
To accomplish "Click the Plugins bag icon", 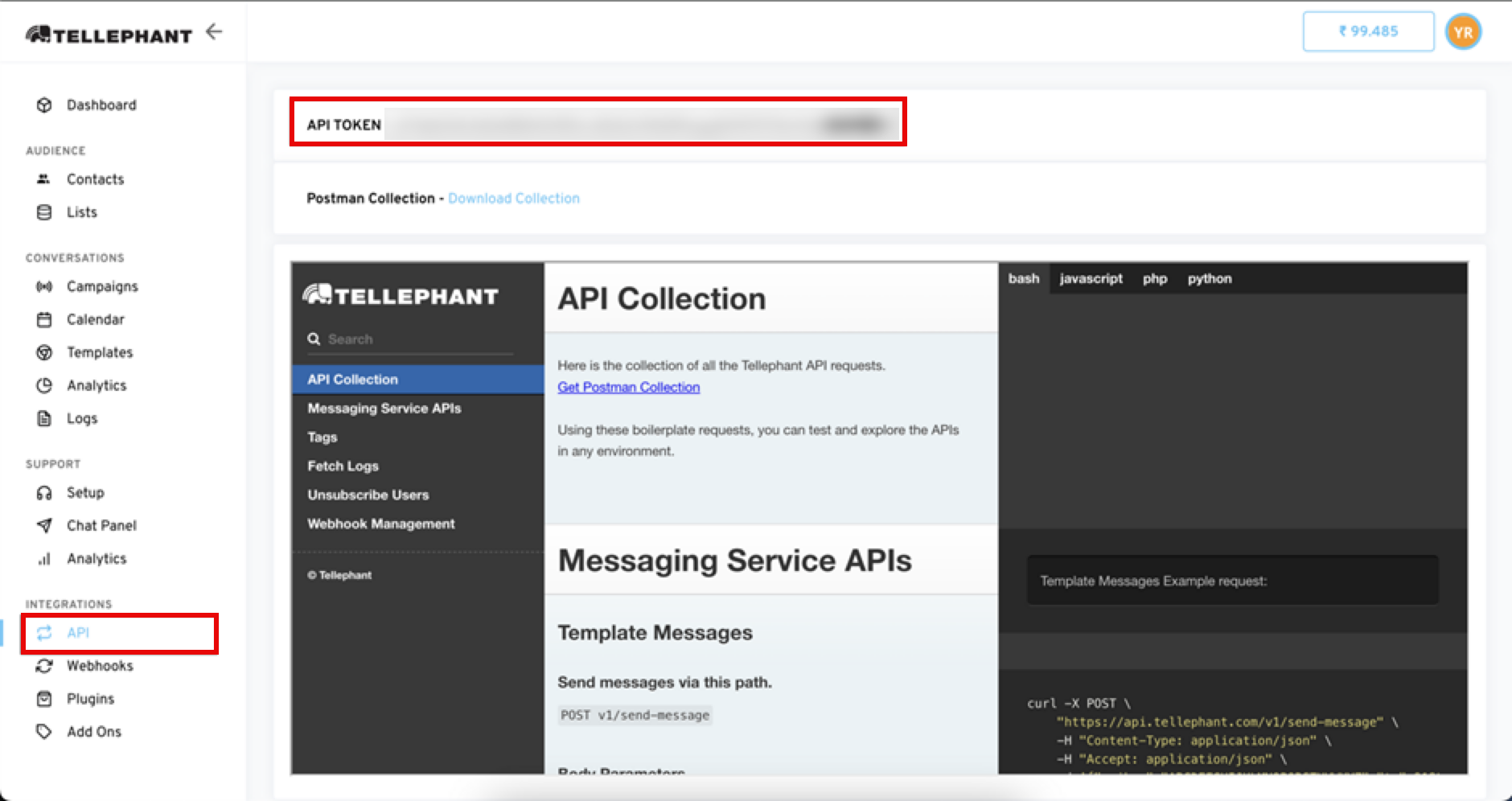I will (44, 699).
